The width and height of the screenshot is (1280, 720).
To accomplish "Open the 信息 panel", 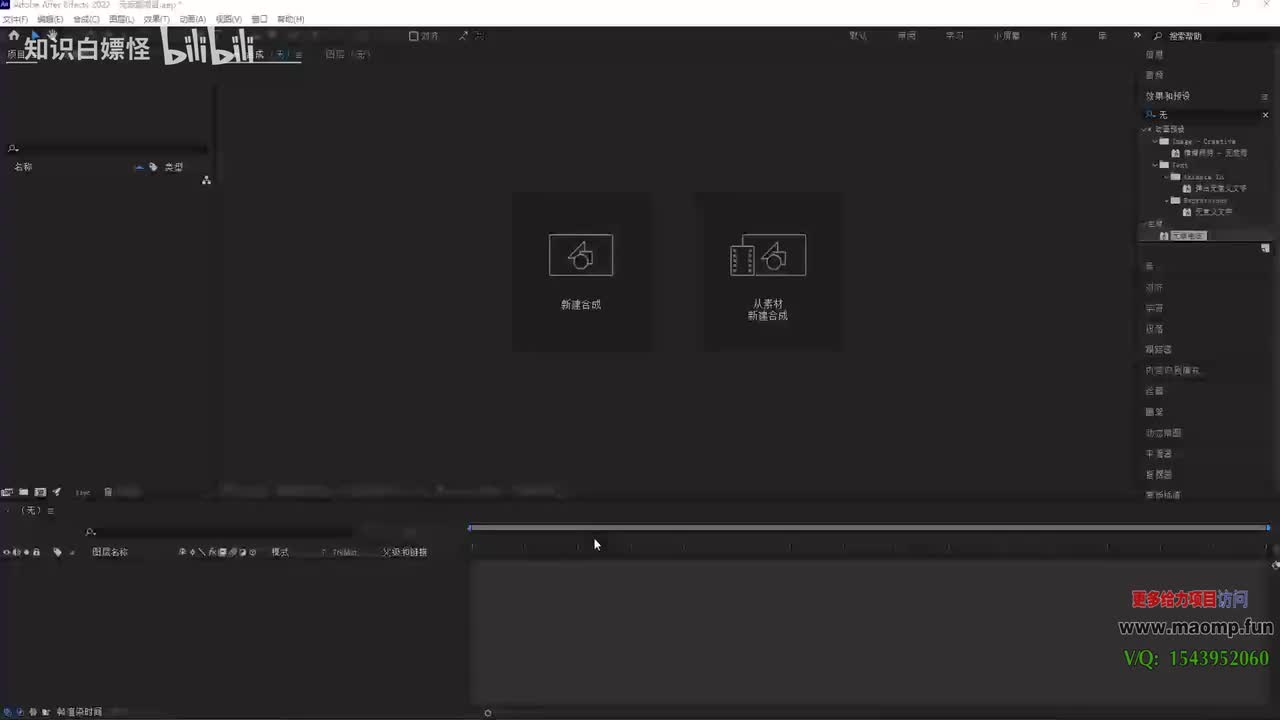I will tap(1154, 55).
